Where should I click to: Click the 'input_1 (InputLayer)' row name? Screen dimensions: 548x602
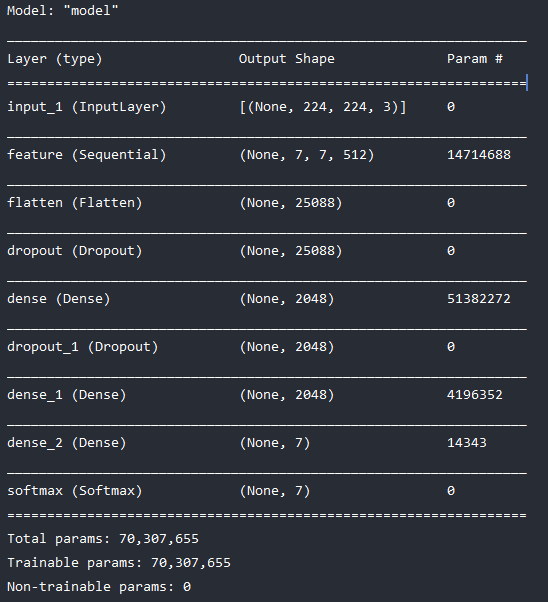[87, 107]
